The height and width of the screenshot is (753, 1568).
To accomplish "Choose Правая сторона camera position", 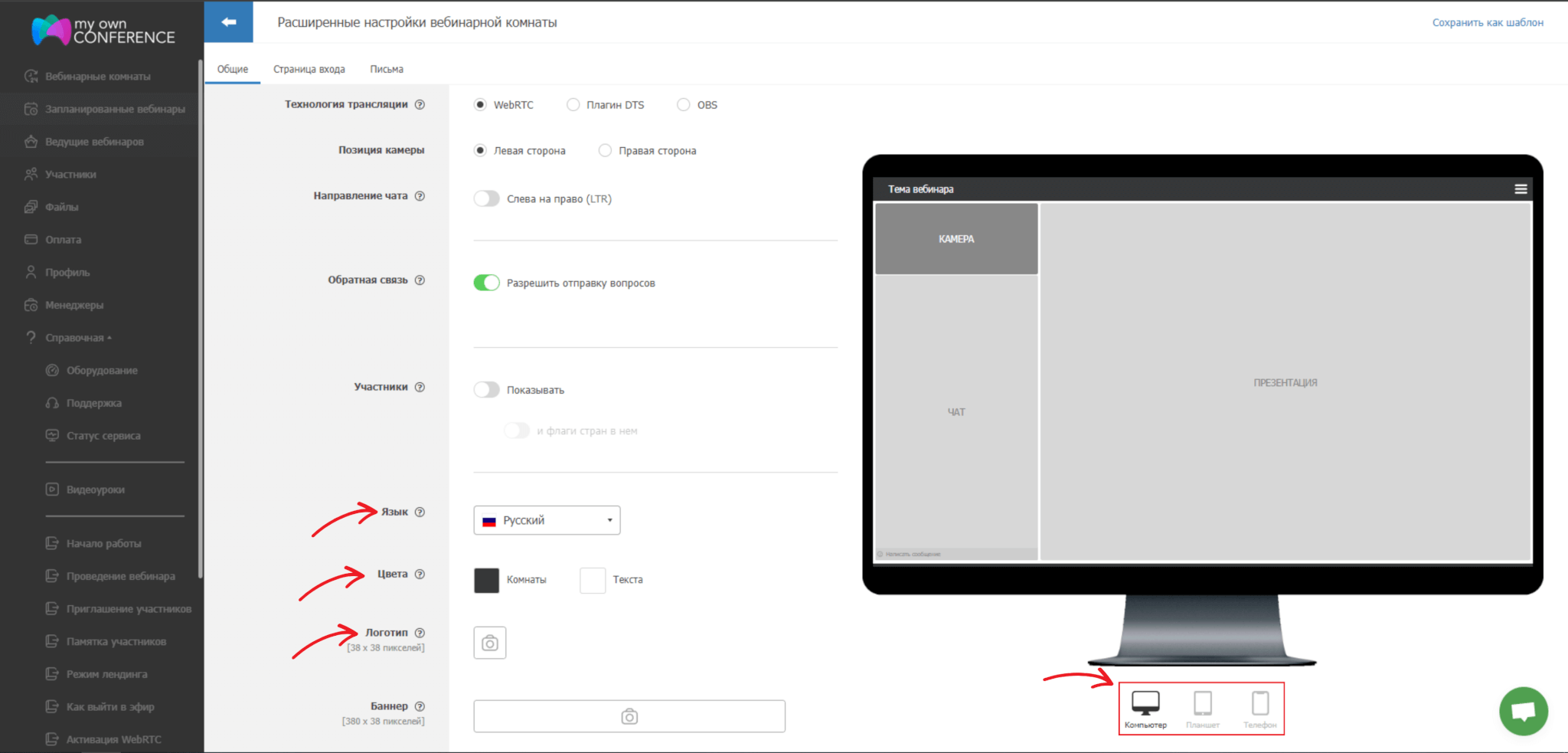I will coord(605,151).
